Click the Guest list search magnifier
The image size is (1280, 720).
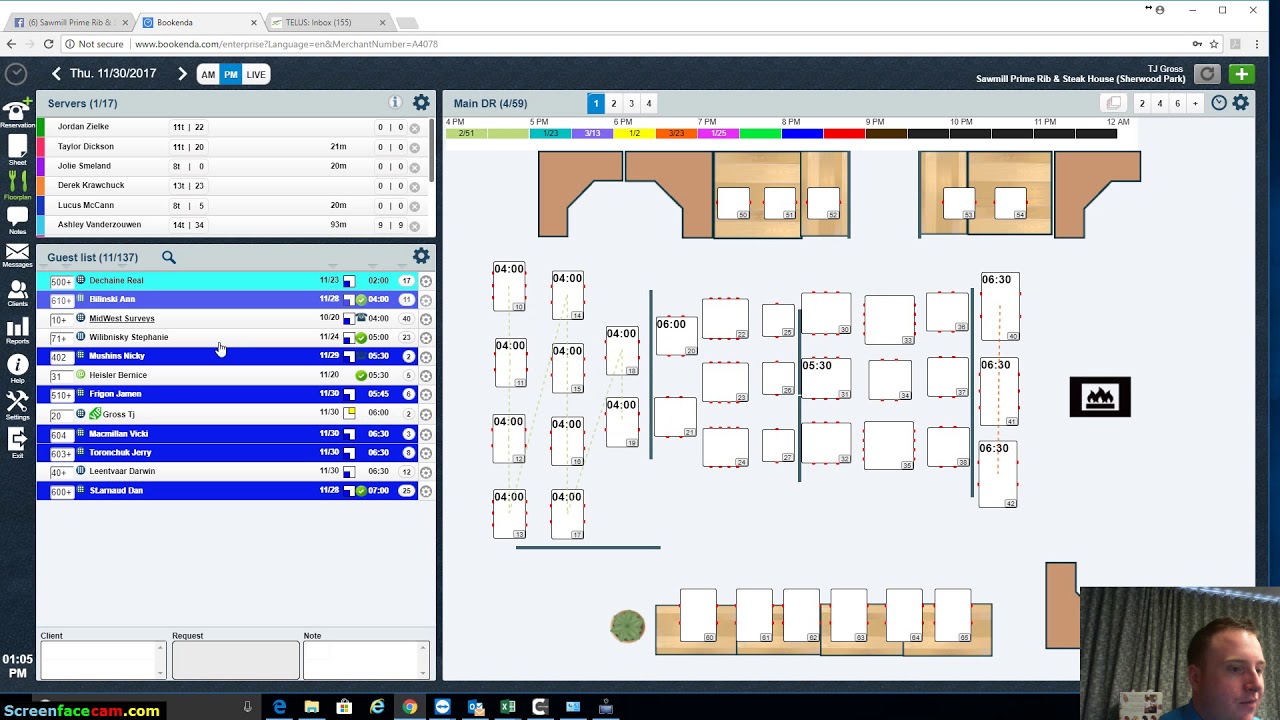169,258
